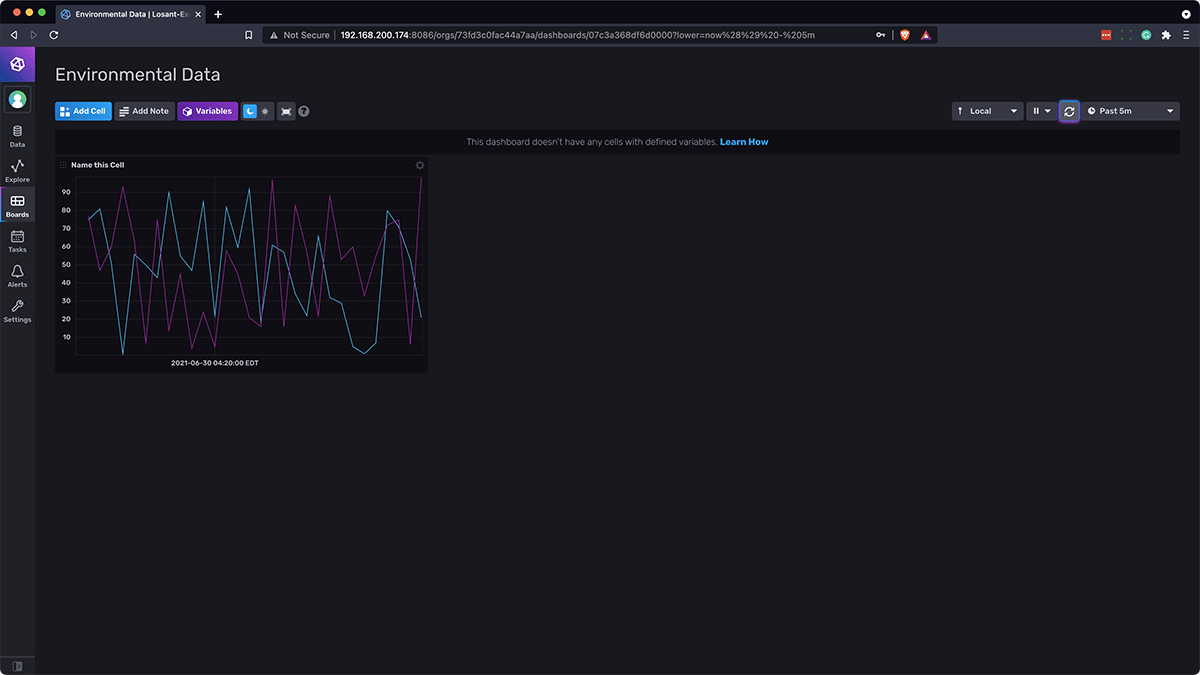1200x675 pixels.
Task: Open the user account avatar menu
Action: point(17,99)
